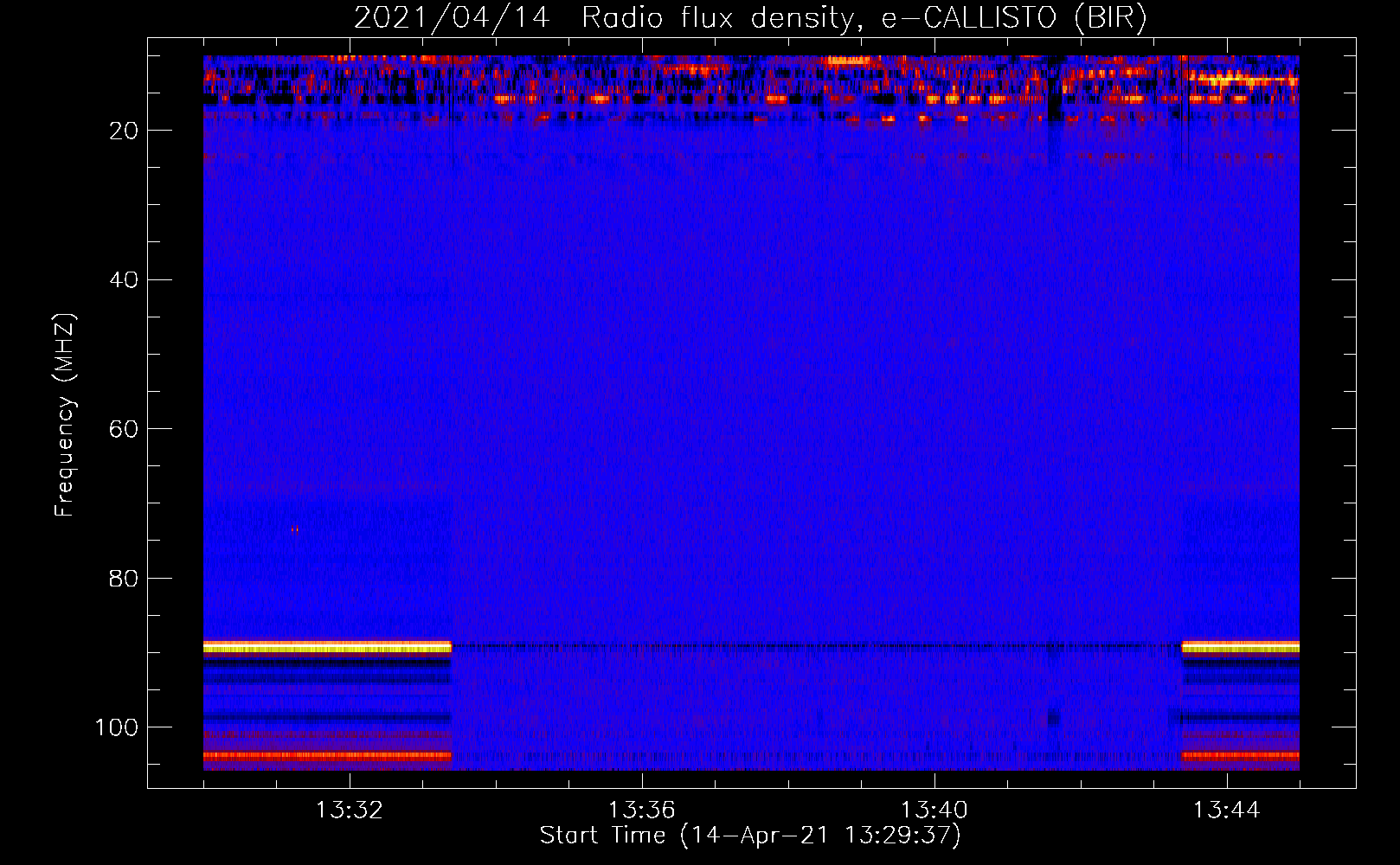Click the 13:36 time tick label
Image resolution: width=1400 pixels, height=865 pixels.
pyautogui.click(x=642, y=811)
